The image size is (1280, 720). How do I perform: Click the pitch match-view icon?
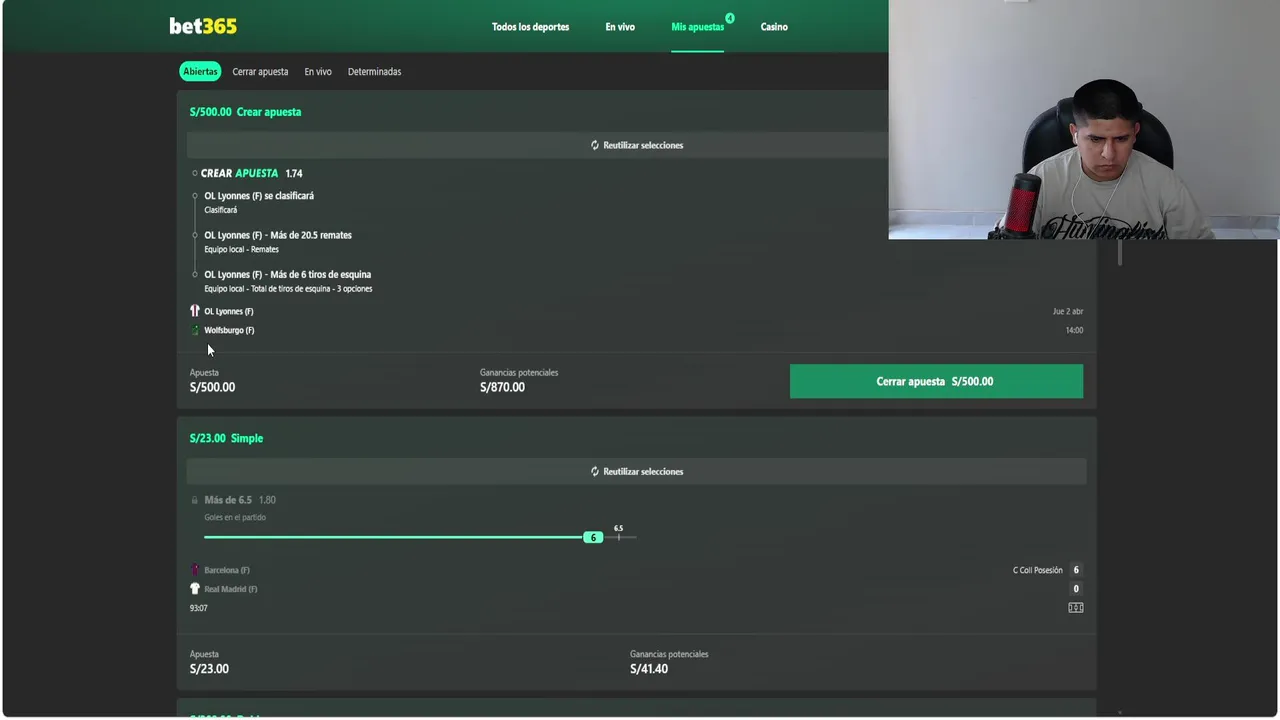pyautogui.click(x=1076, y=608)
